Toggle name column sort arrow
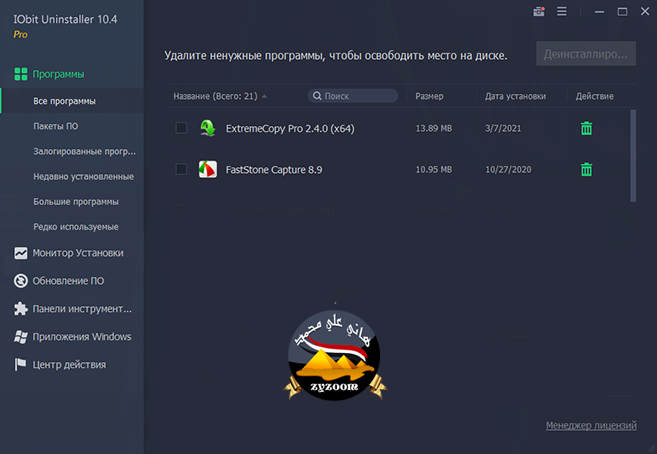 [264, 96]
